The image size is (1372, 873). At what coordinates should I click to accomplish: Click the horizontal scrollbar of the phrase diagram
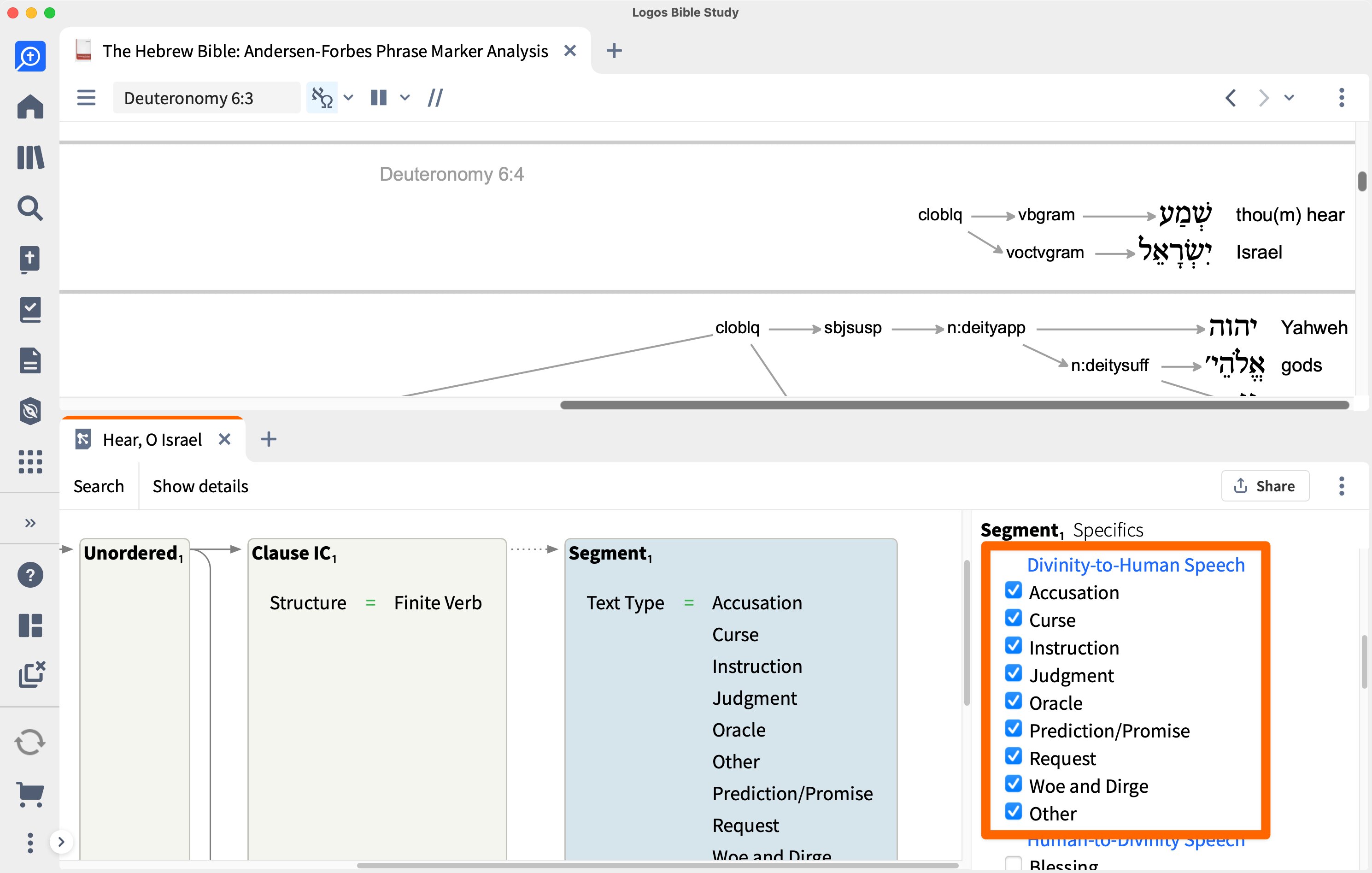pos(954,405)
